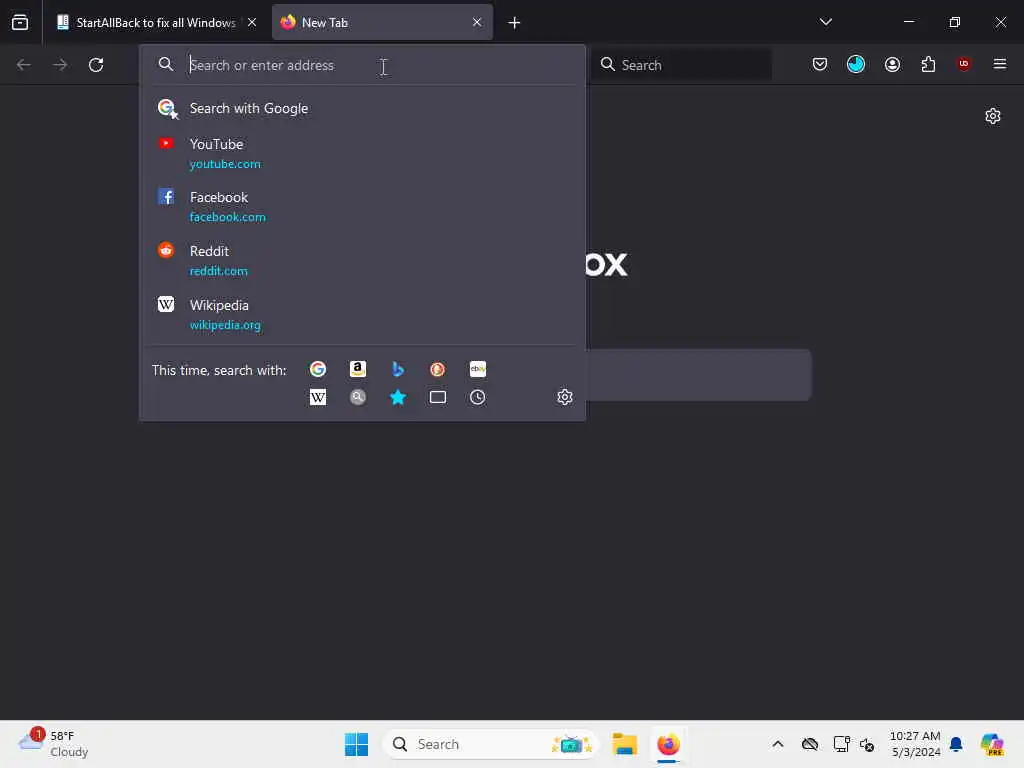Screen dimensions: 1024x768
Task: Open new tab page customize gear
Action: (x=993, y=116)
